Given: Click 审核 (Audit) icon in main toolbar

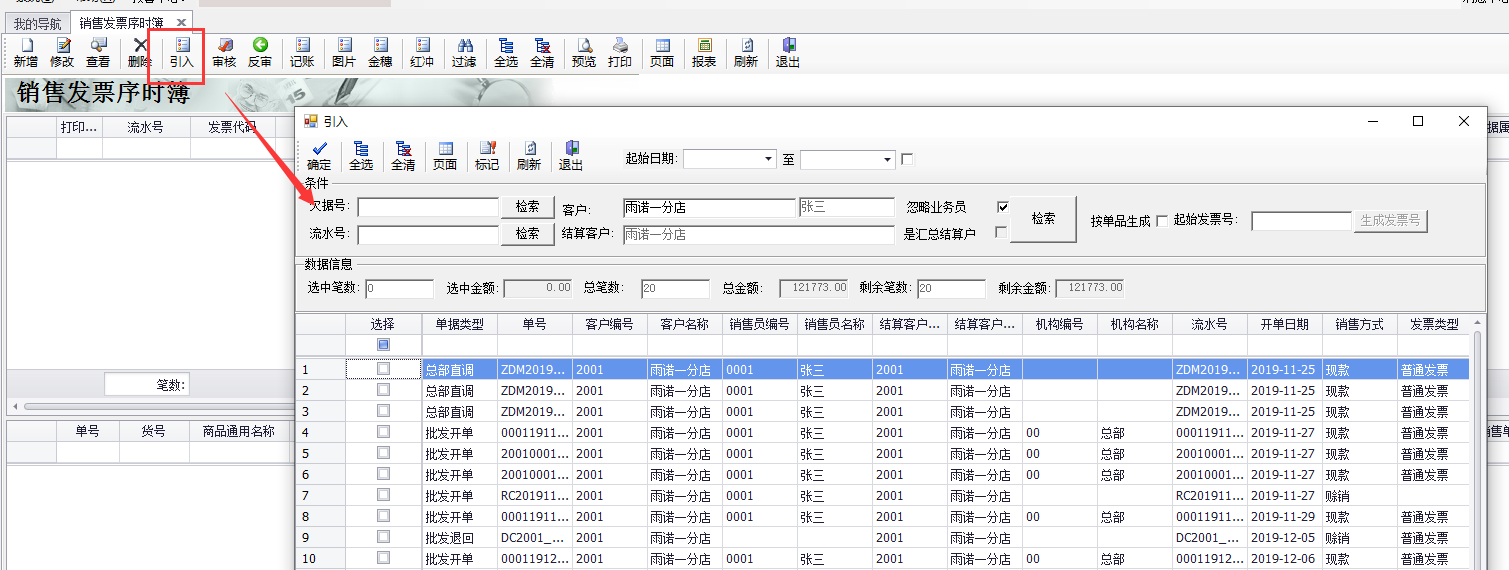Looking at the screenshot, I should tap(224, 52).
